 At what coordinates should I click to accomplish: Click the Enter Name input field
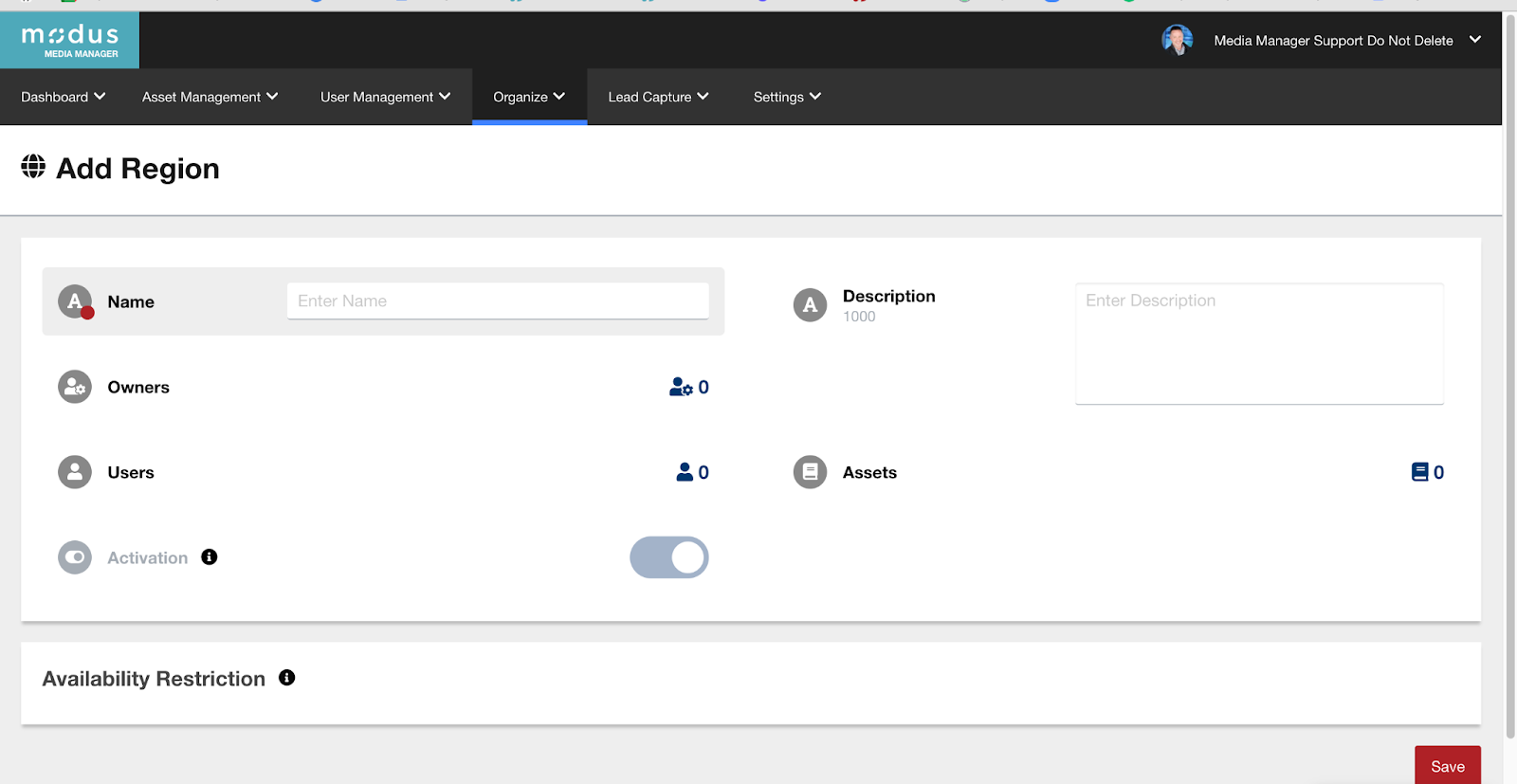[498, 301]
